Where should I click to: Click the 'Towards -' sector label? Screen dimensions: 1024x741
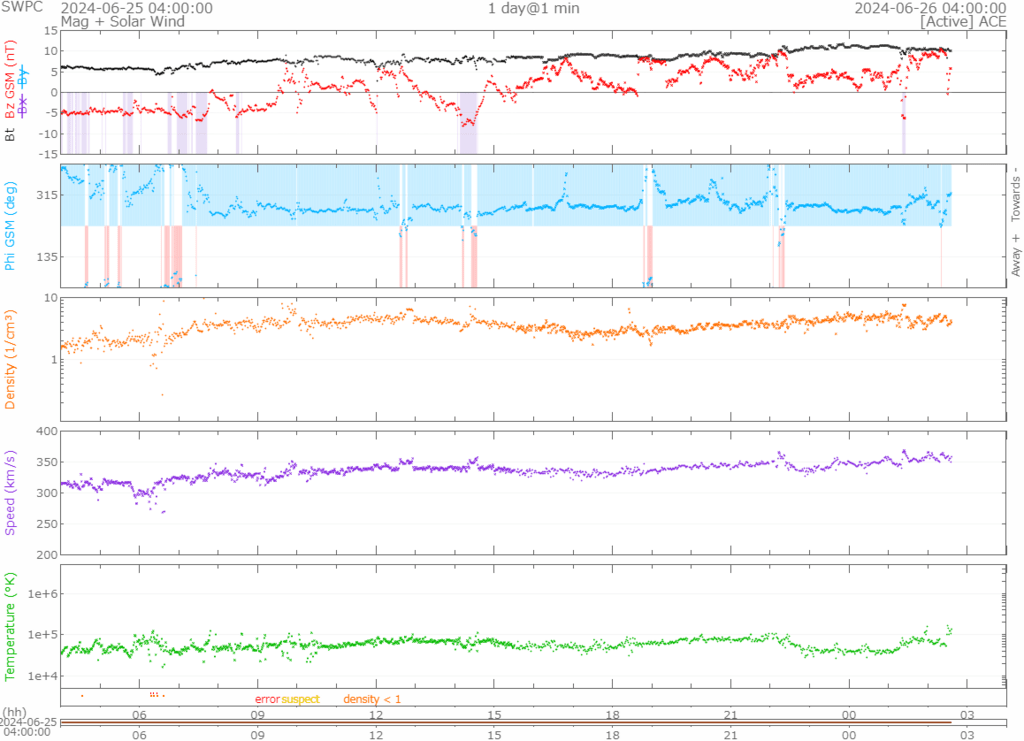[x=1016, y=195]
